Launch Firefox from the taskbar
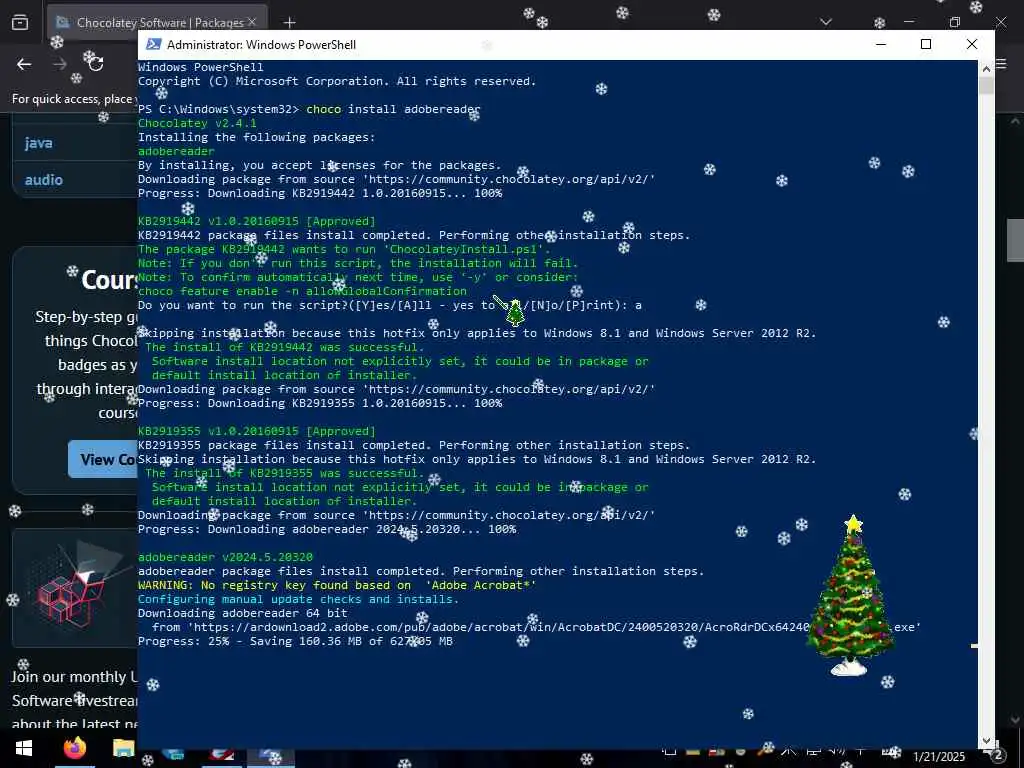 point(74,748)
